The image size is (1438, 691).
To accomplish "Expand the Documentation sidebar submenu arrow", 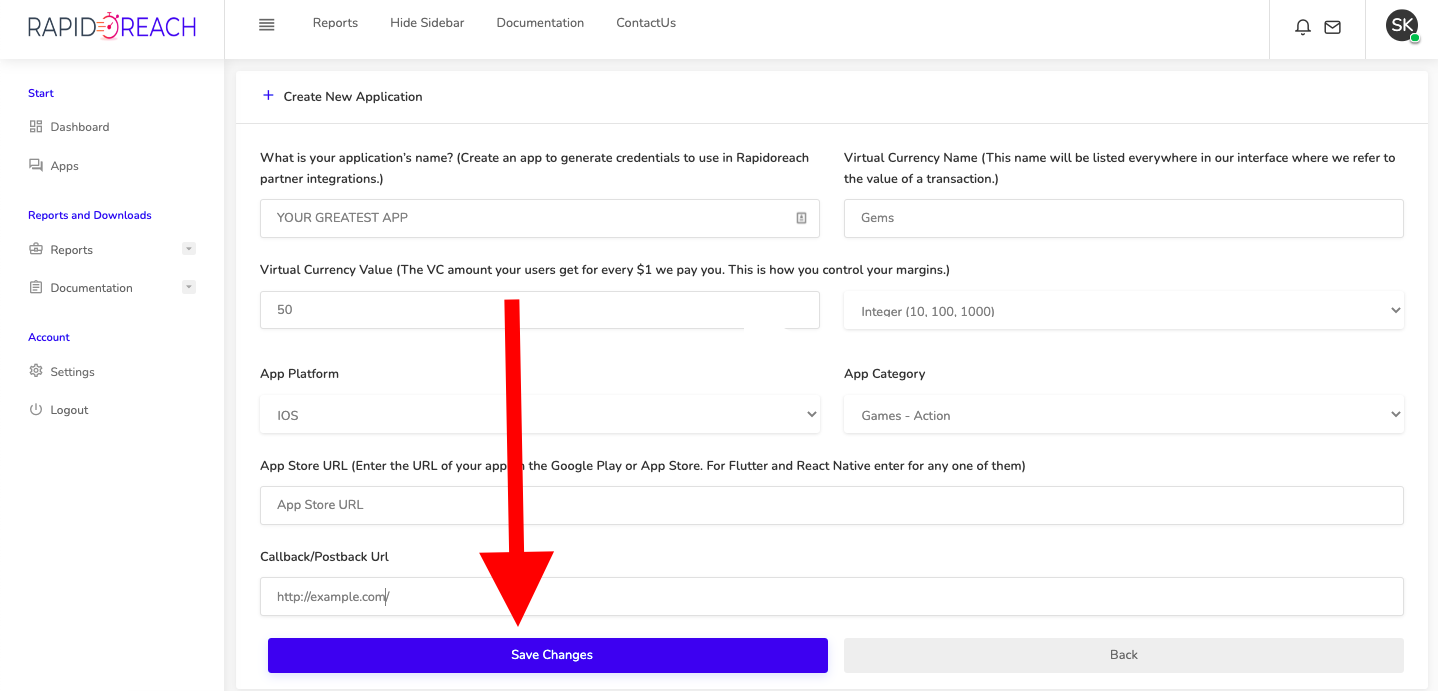I will coord(189,287).
